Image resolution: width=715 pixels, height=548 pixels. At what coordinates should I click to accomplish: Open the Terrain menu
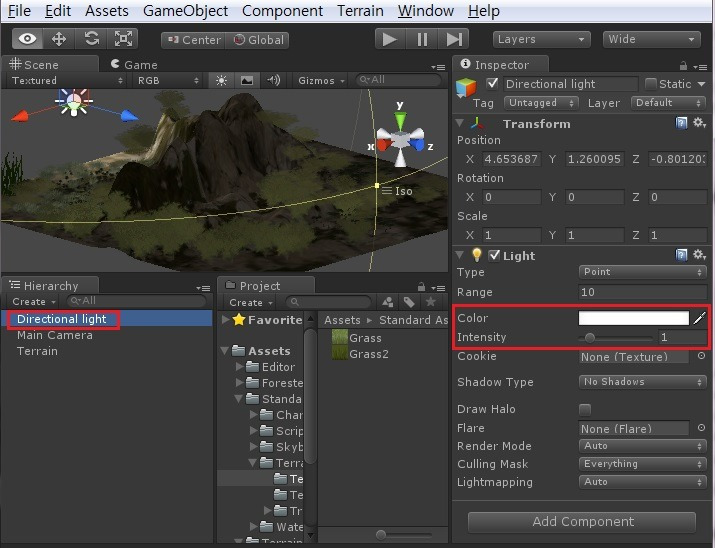click(x=360, y=10)
